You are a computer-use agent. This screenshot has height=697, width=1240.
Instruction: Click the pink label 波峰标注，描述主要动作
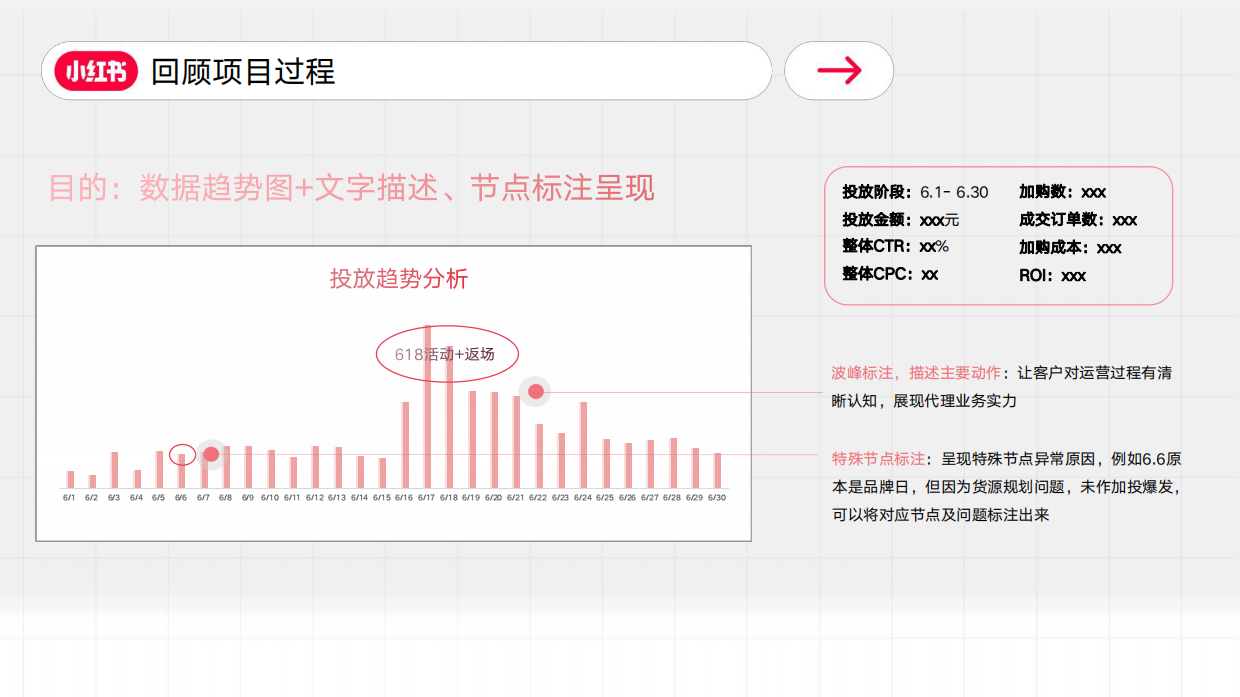click(916, 373)
